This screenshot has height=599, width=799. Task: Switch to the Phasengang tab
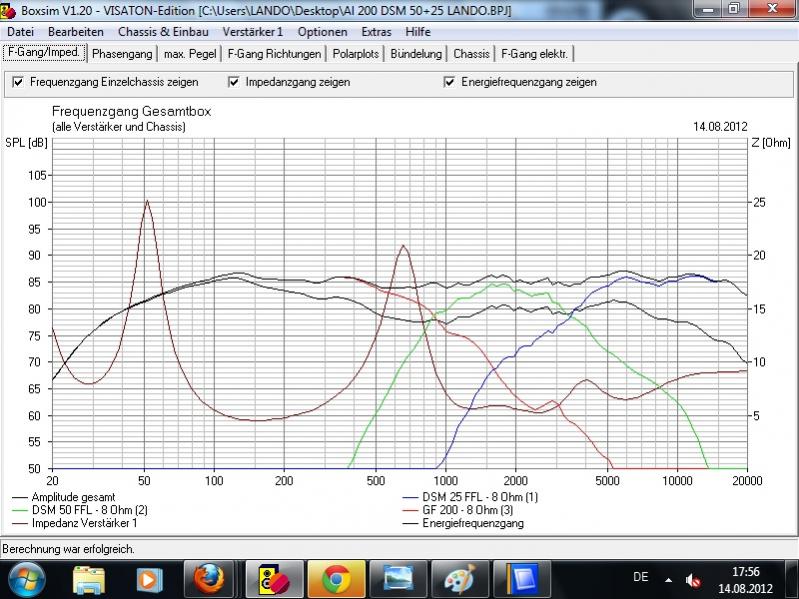(122, 53)
